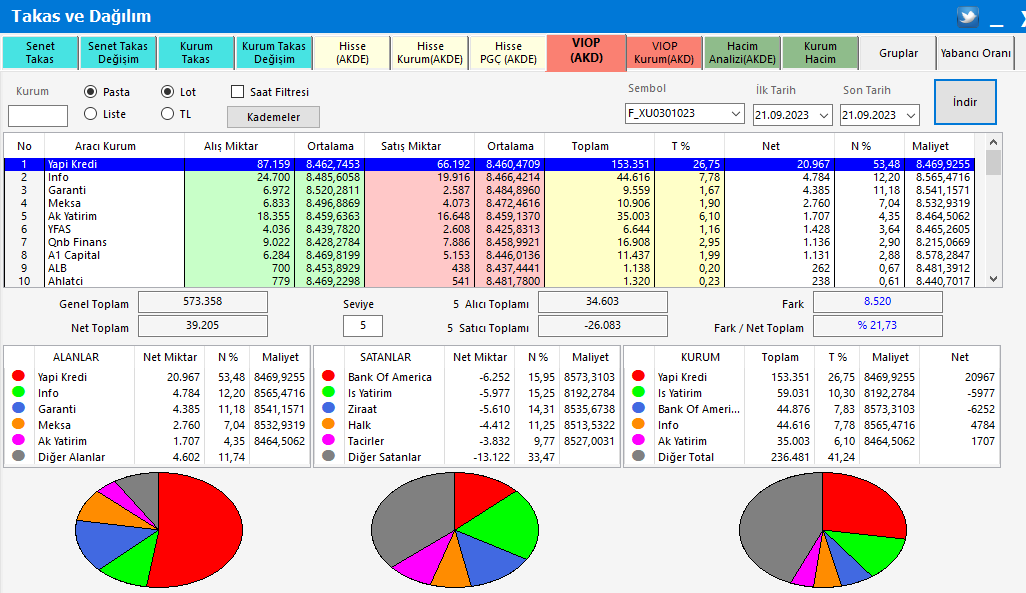
Task: Show the Hisse PGÇ (AKDE) tab
Action: point(508,53)
